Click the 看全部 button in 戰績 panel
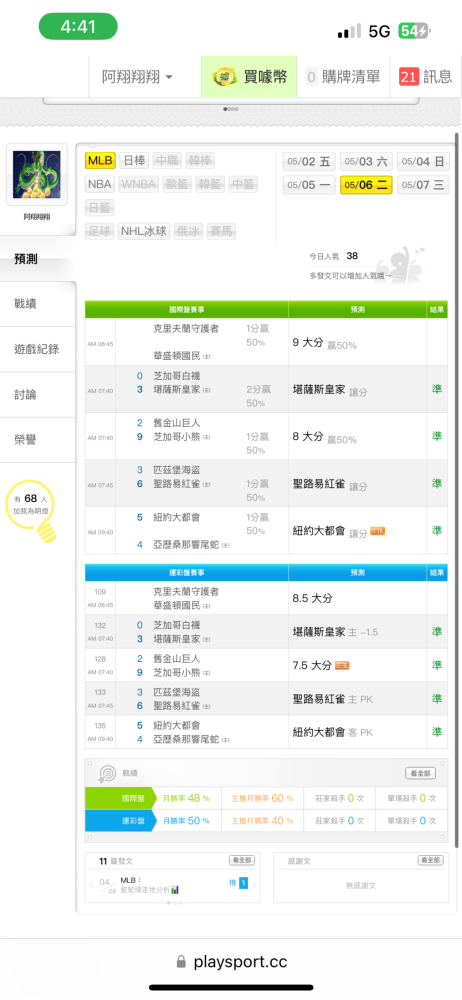This screenshot has width=462, height=1000. 421,773
